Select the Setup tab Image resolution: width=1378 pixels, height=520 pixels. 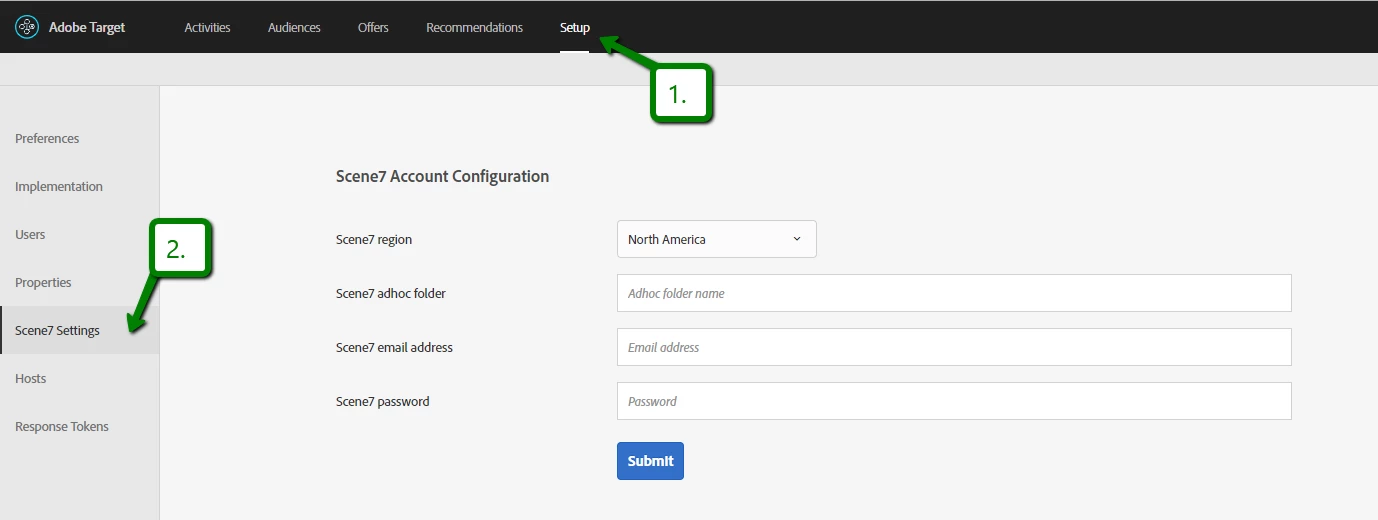[x=574, y=27]
